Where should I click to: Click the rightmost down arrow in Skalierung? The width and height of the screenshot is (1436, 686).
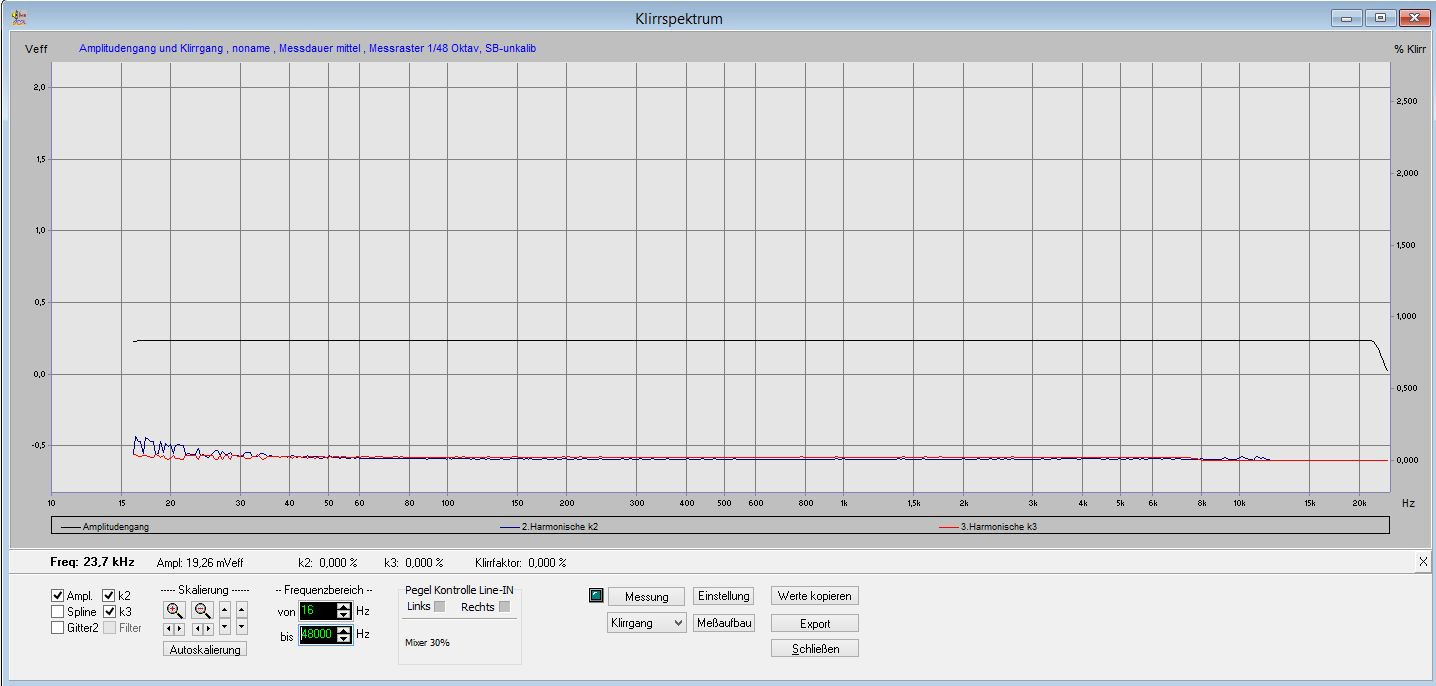click(241, 628)
